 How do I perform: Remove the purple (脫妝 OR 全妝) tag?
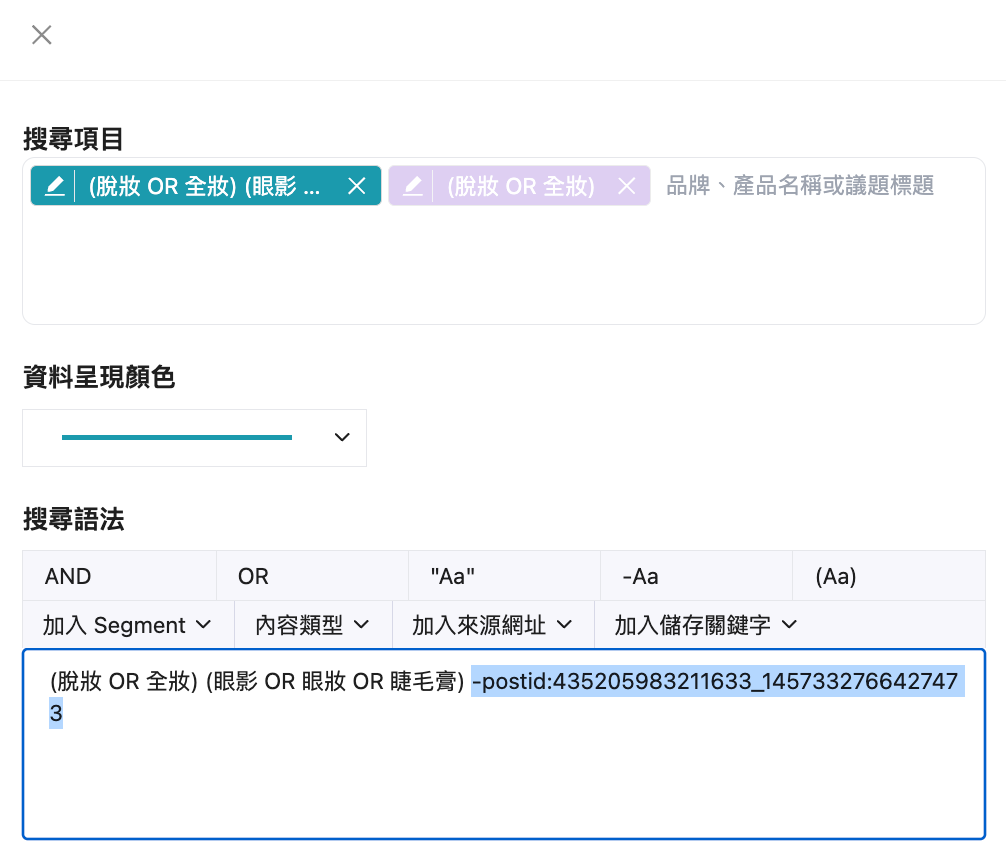627,186
